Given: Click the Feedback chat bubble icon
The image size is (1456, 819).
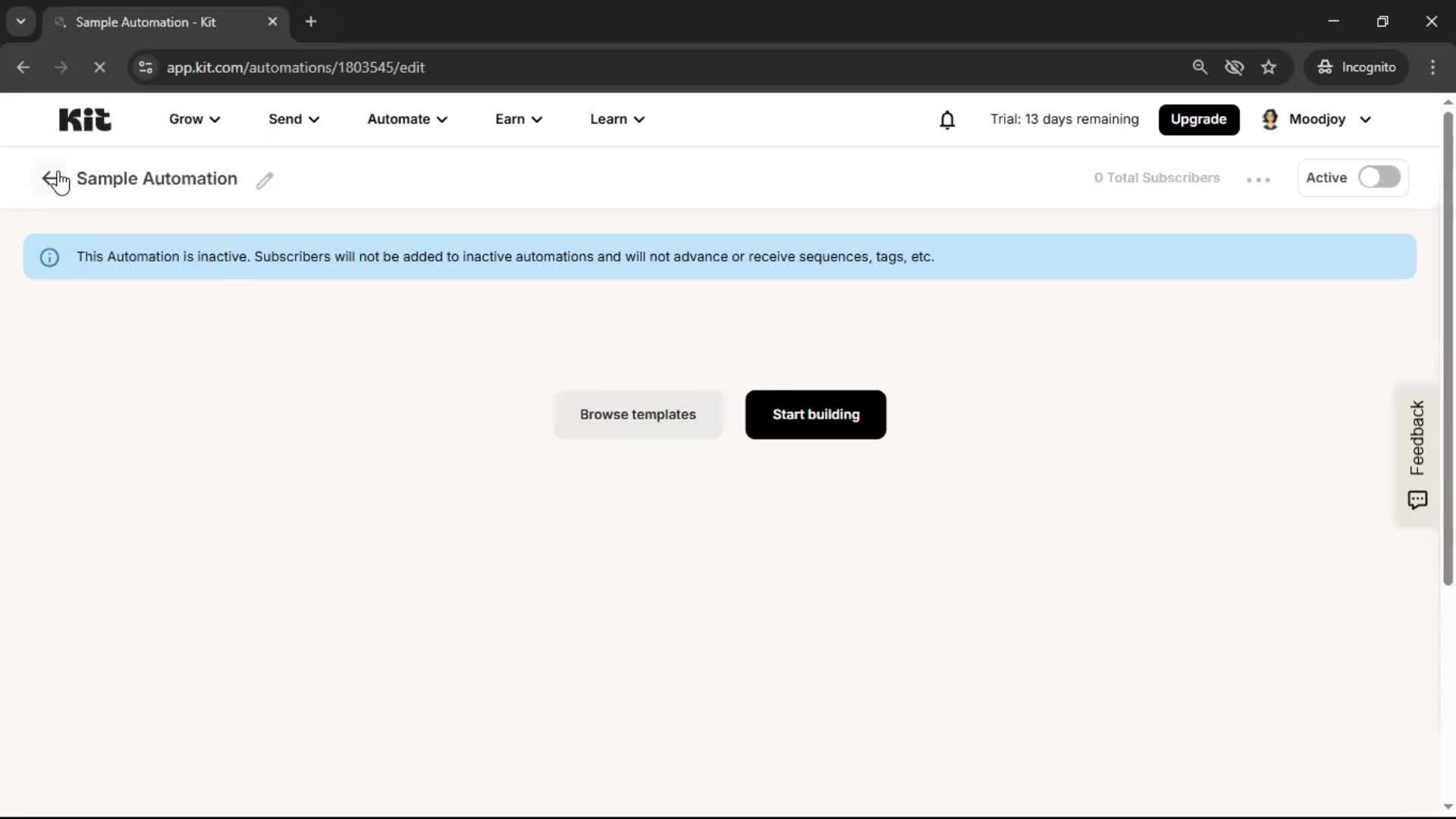Looking at the screenshot, I should pos(1417,500).
